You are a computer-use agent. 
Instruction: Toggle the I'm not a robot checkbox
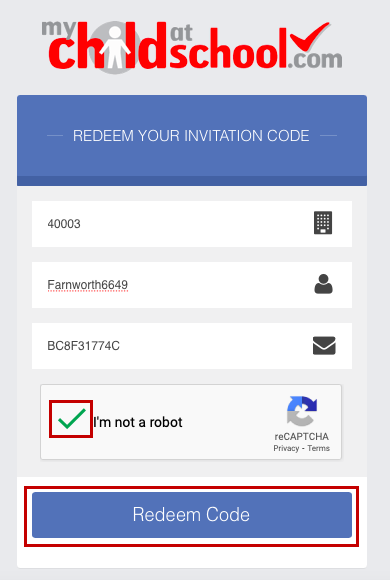71,419
